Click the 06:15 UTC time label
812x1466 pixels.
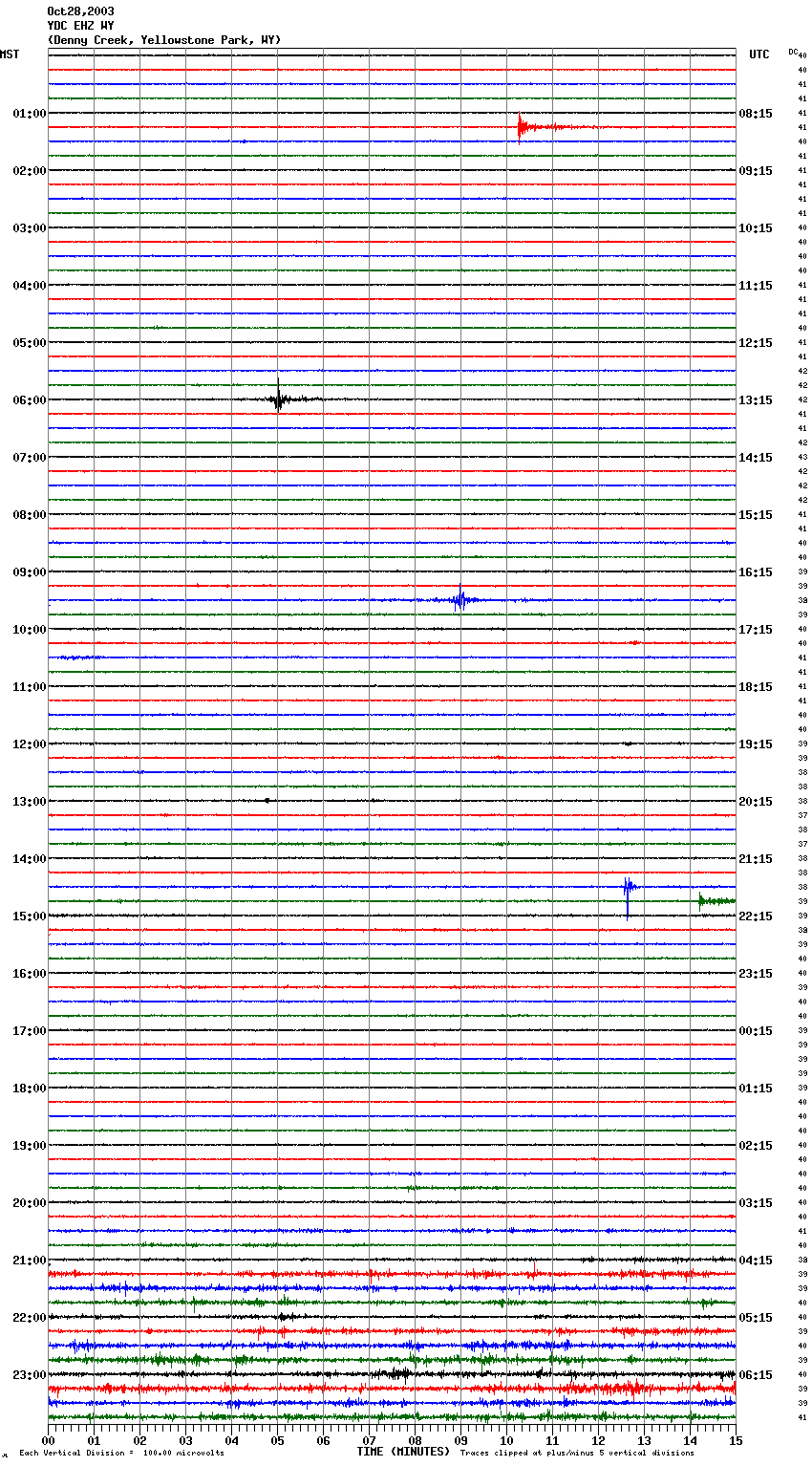(756, 1375)
